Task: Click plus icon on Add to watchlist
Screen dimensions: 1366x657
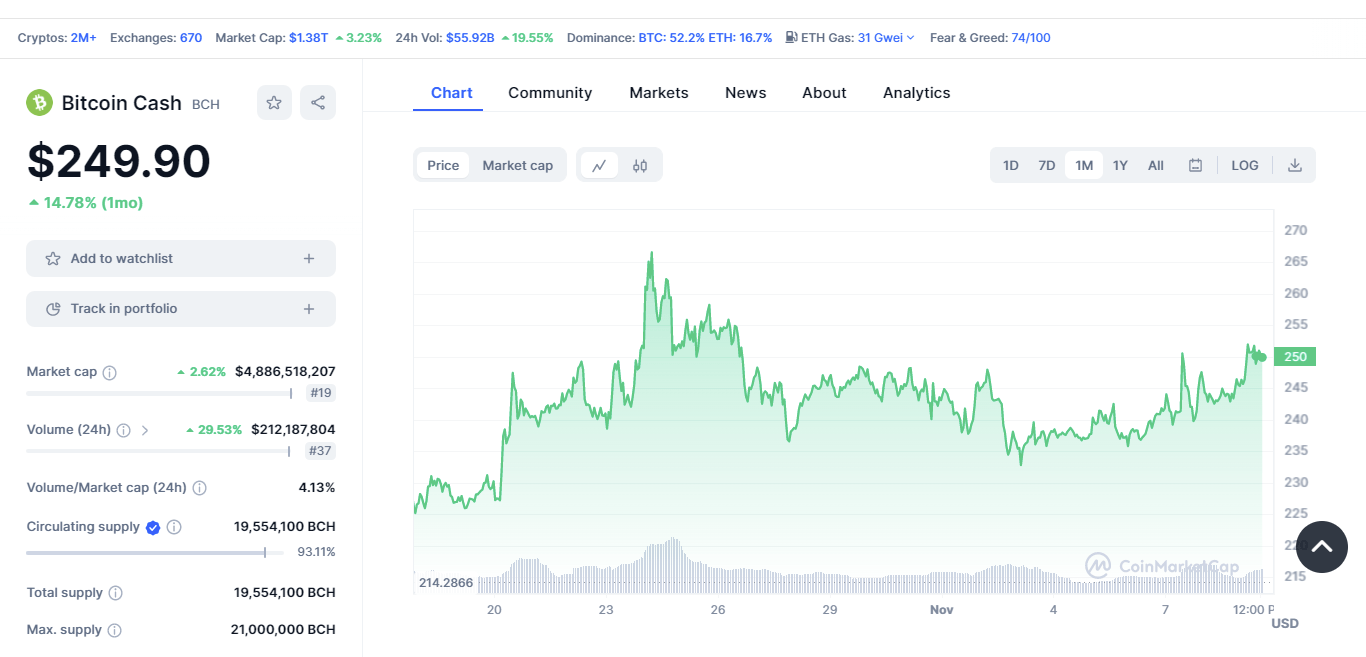Action: point(309,259)
